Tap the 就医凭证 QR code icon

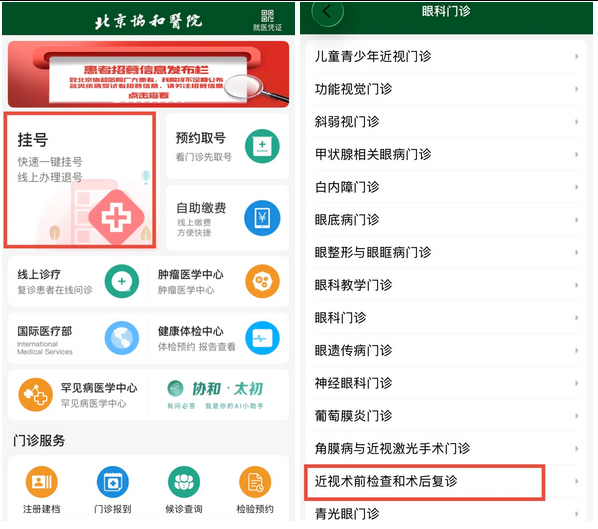click(x=267, y=16)
